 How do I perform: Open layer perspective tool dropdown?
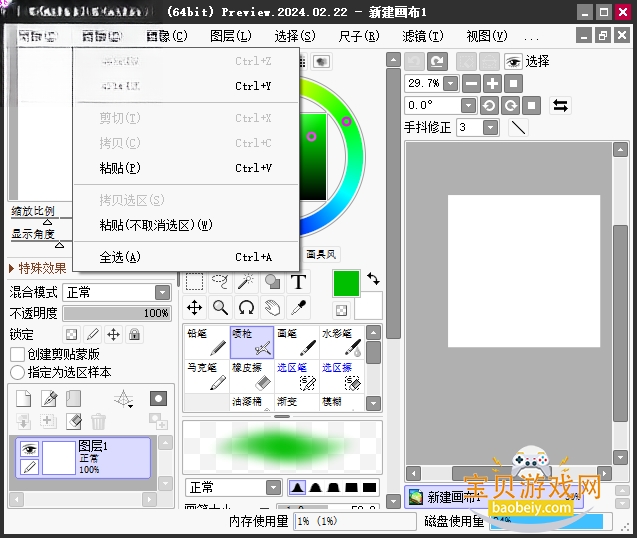pyautogui.click(x=124, y=399)
